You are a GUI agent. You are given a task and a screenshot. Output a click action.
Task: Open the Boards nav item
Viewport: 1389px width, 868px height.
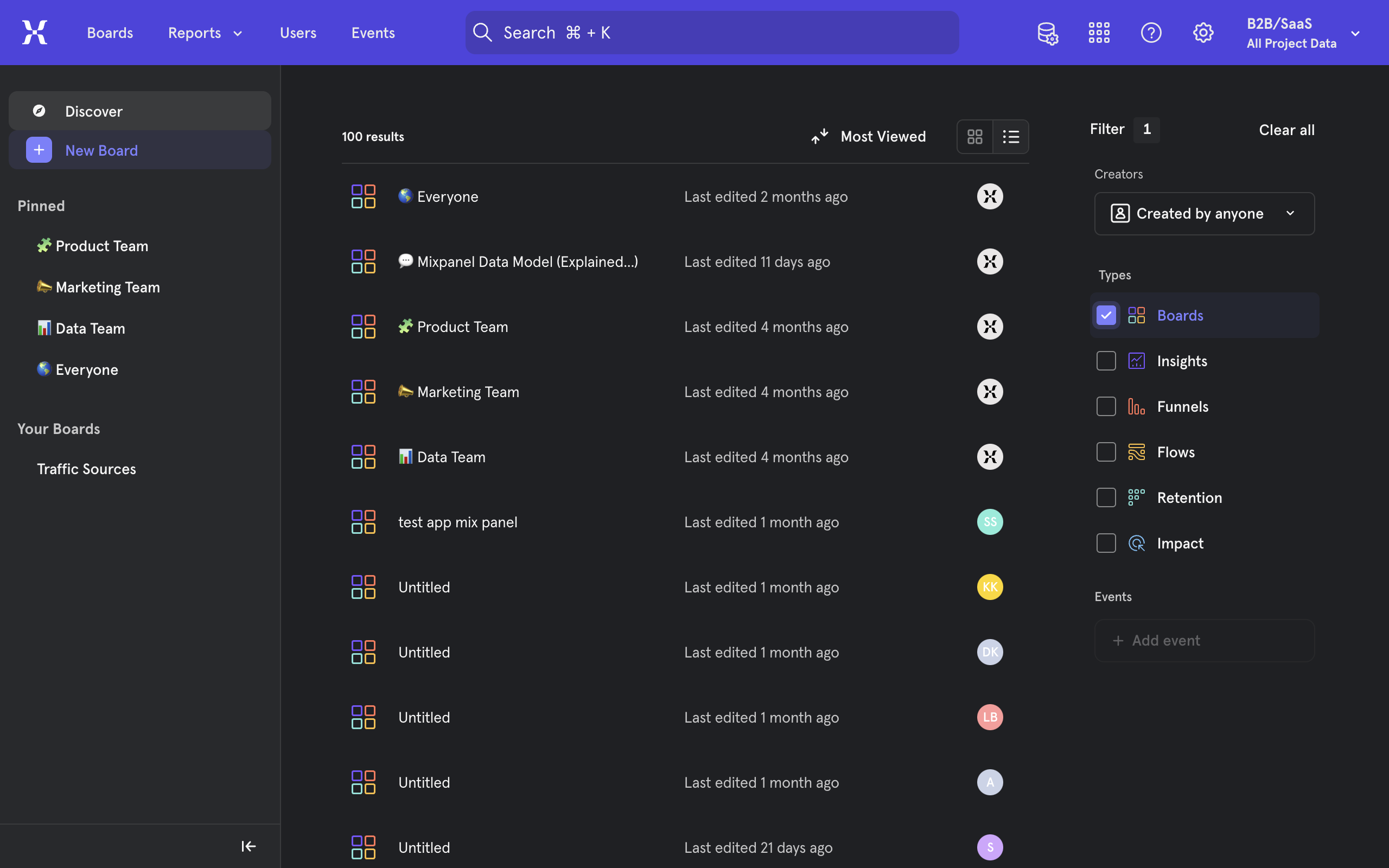coord(110,33)
